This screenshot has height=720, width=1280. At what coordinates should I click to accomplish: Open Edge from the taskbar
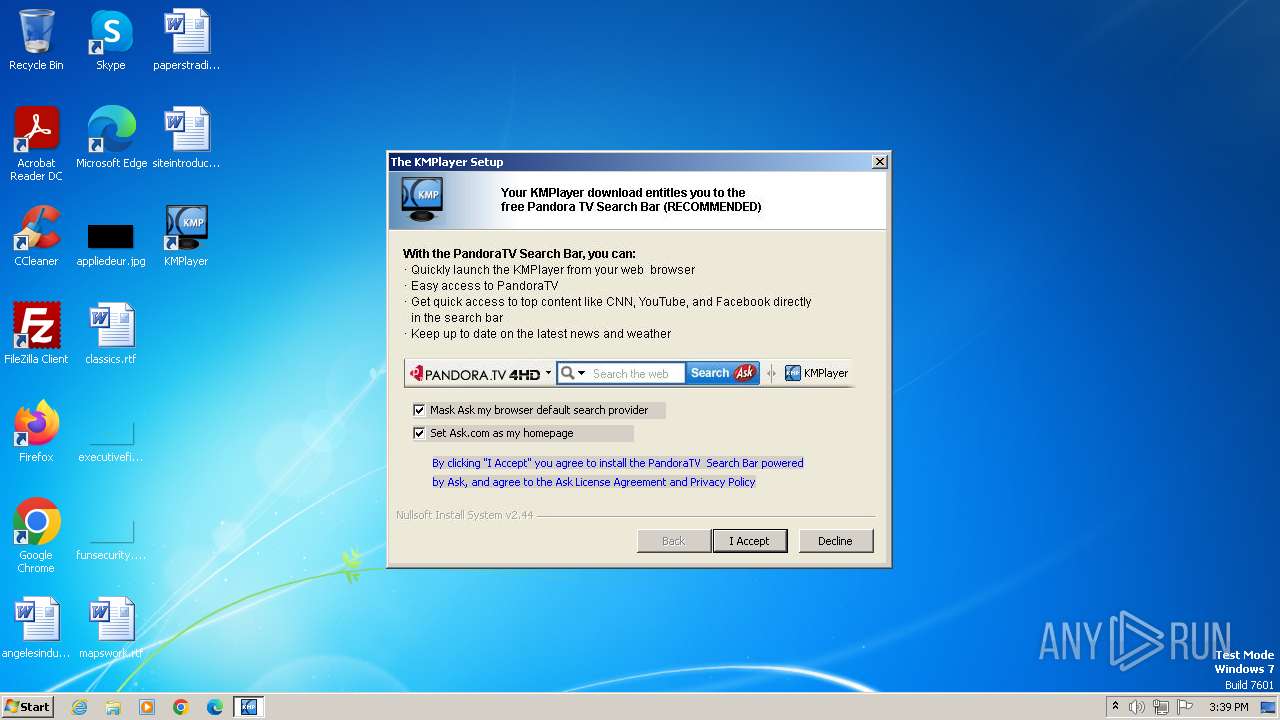pos(215,707)
